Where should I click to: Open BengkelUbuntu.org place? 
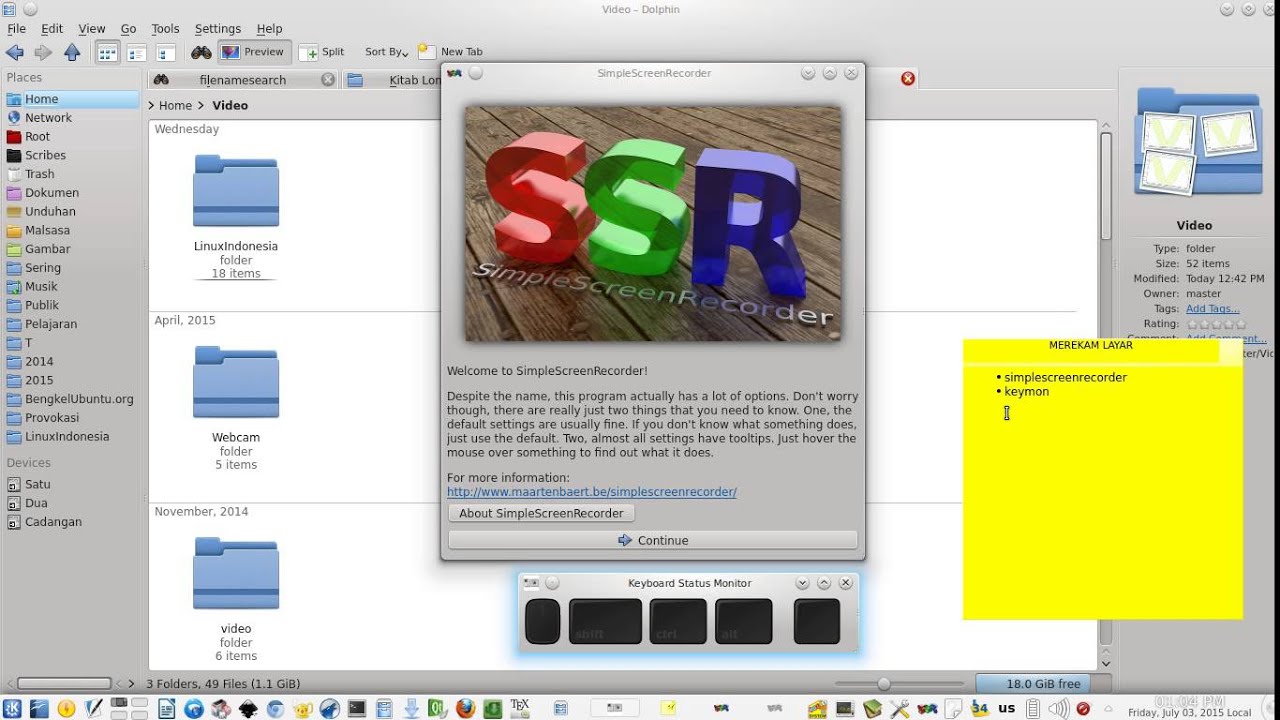(71, 399)
